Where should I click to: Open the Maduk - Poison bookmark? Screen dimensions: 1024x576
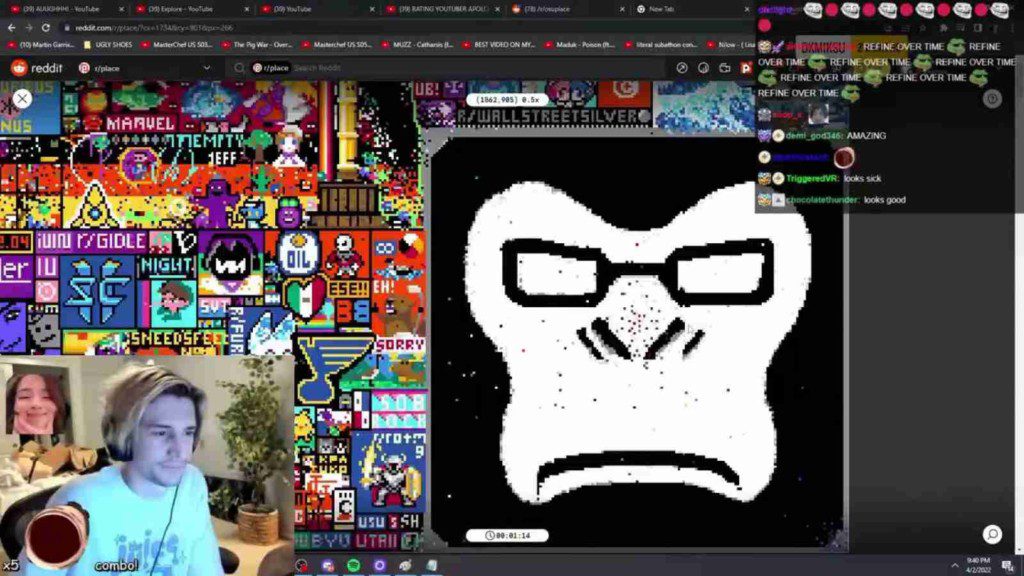(x=579, y=44)
